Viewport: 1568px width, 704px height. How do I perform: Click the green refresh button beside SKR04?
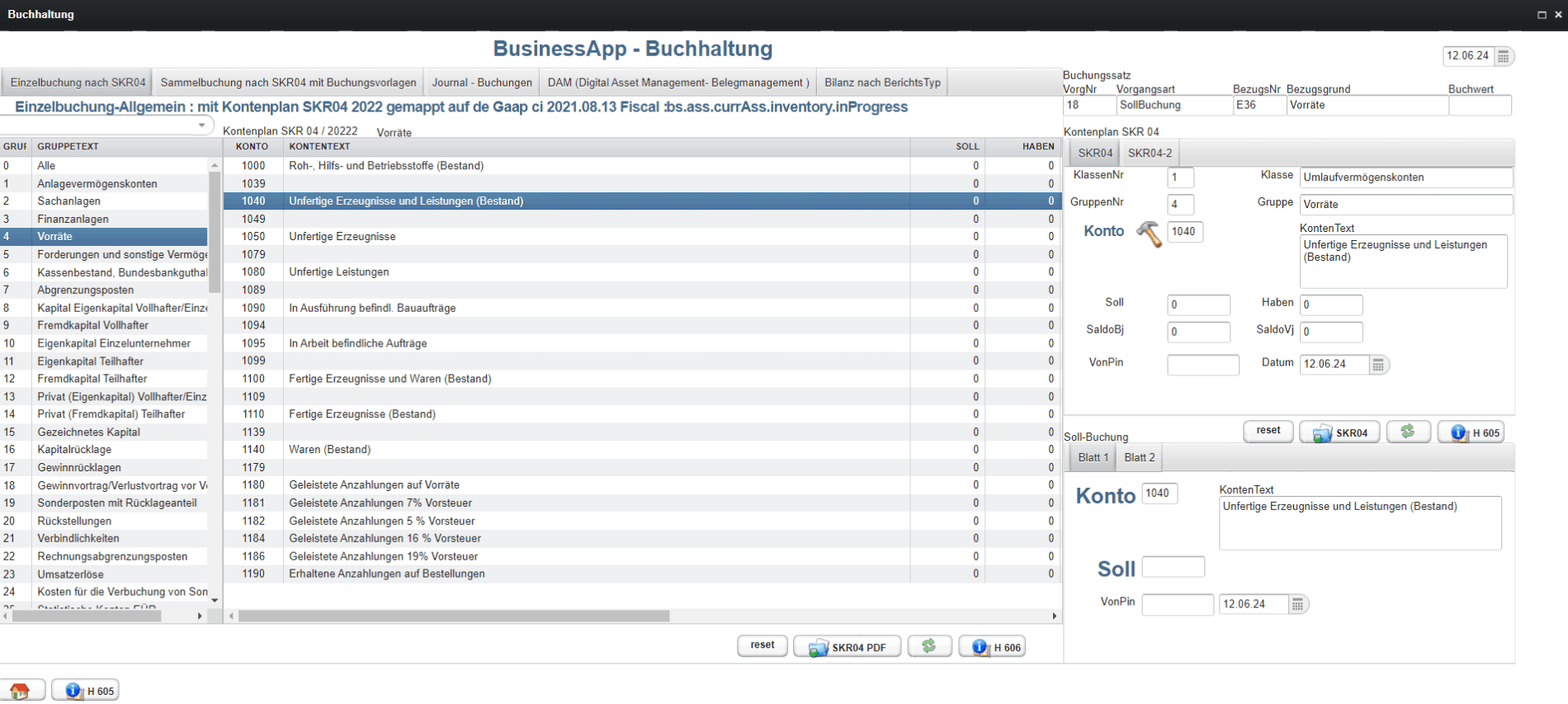coord(1408,432)
